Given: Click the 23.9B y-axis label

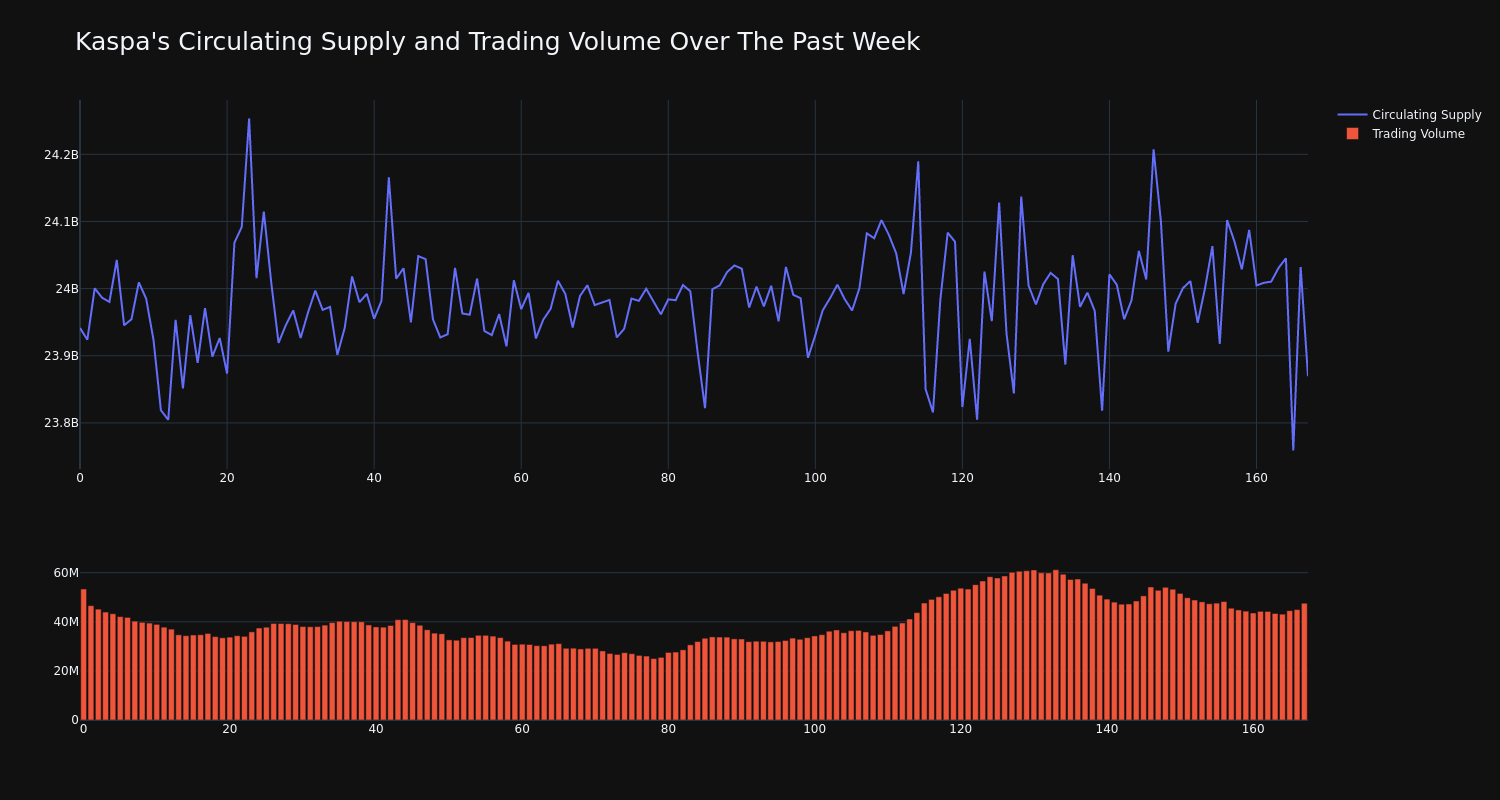Looking at the screenshot, I should (61, 356).
